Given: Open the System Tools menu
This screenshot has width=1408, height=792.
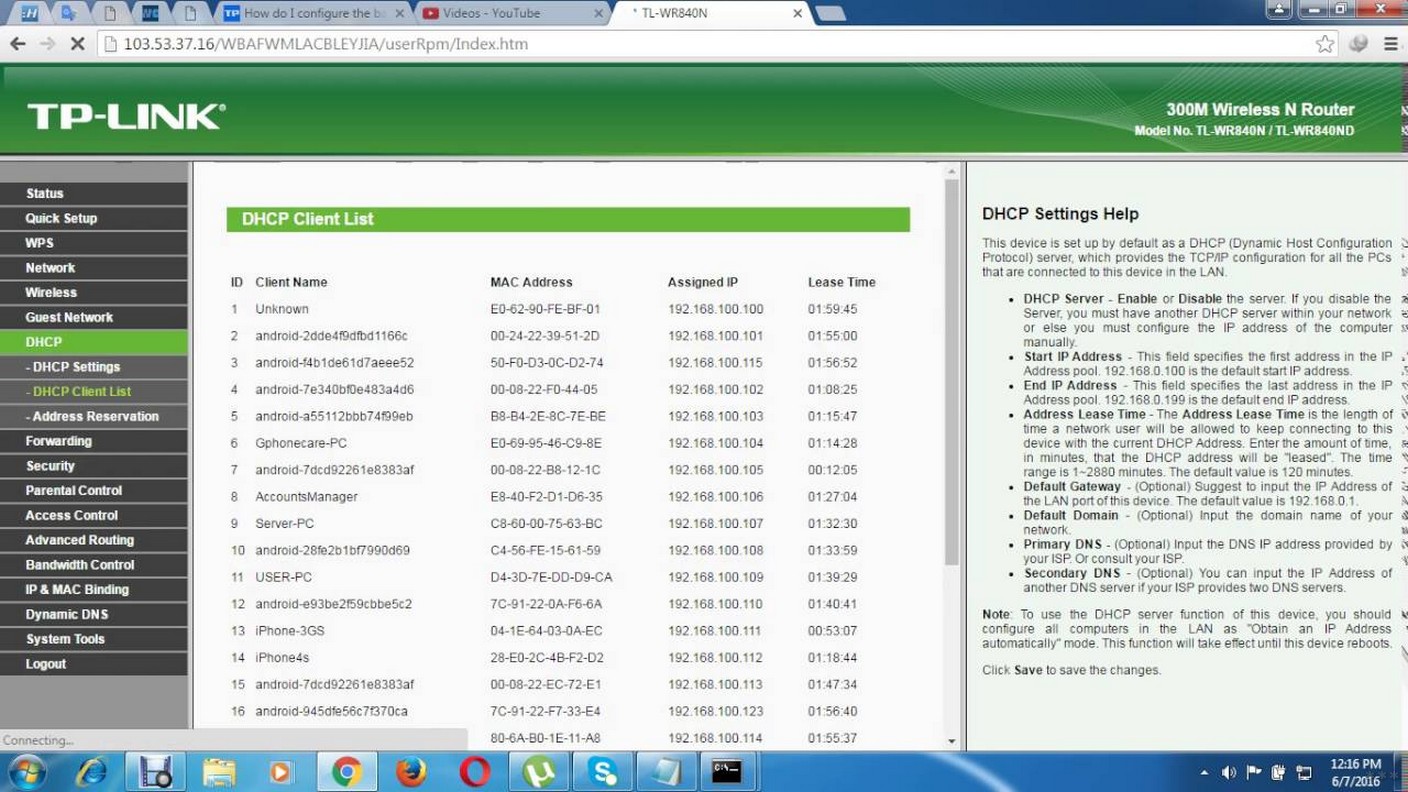Looking at the screenshot, I should click(93, 639).
